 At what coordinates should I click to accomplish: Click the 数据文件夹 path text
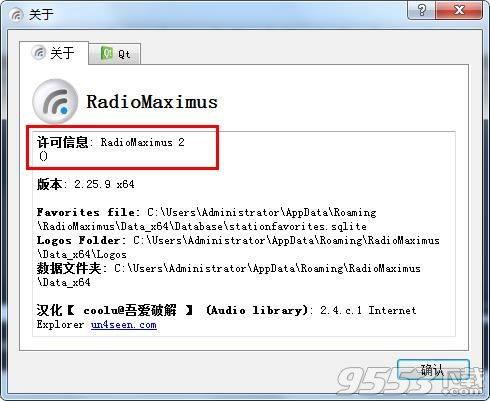pos(229,275)
